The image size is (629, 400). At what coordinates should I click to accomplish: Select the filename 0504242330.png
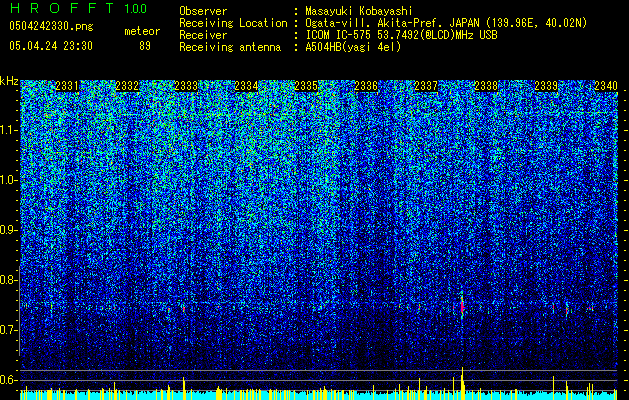[x=51, y=26]
